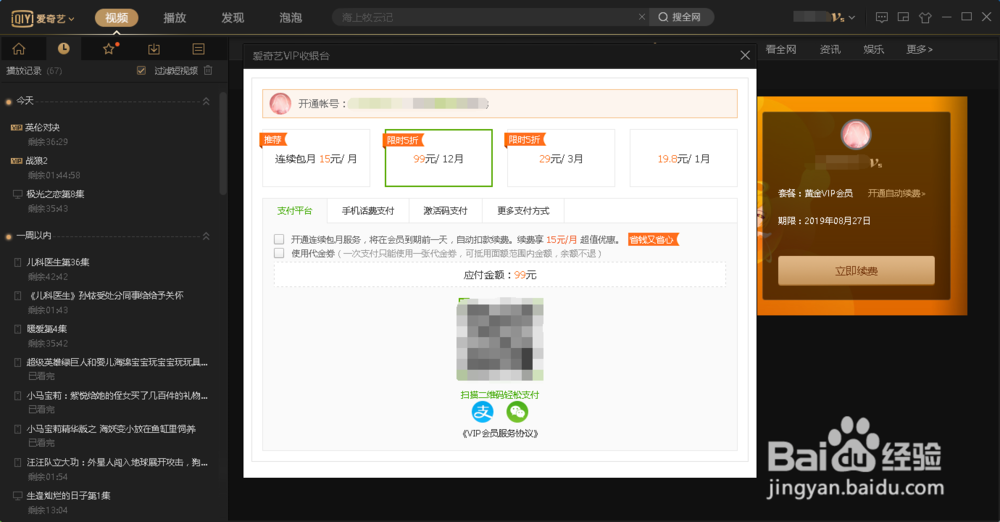Choose the 连续包月 15元/月 plan
1000x522 pixels.
pos(316,158)
